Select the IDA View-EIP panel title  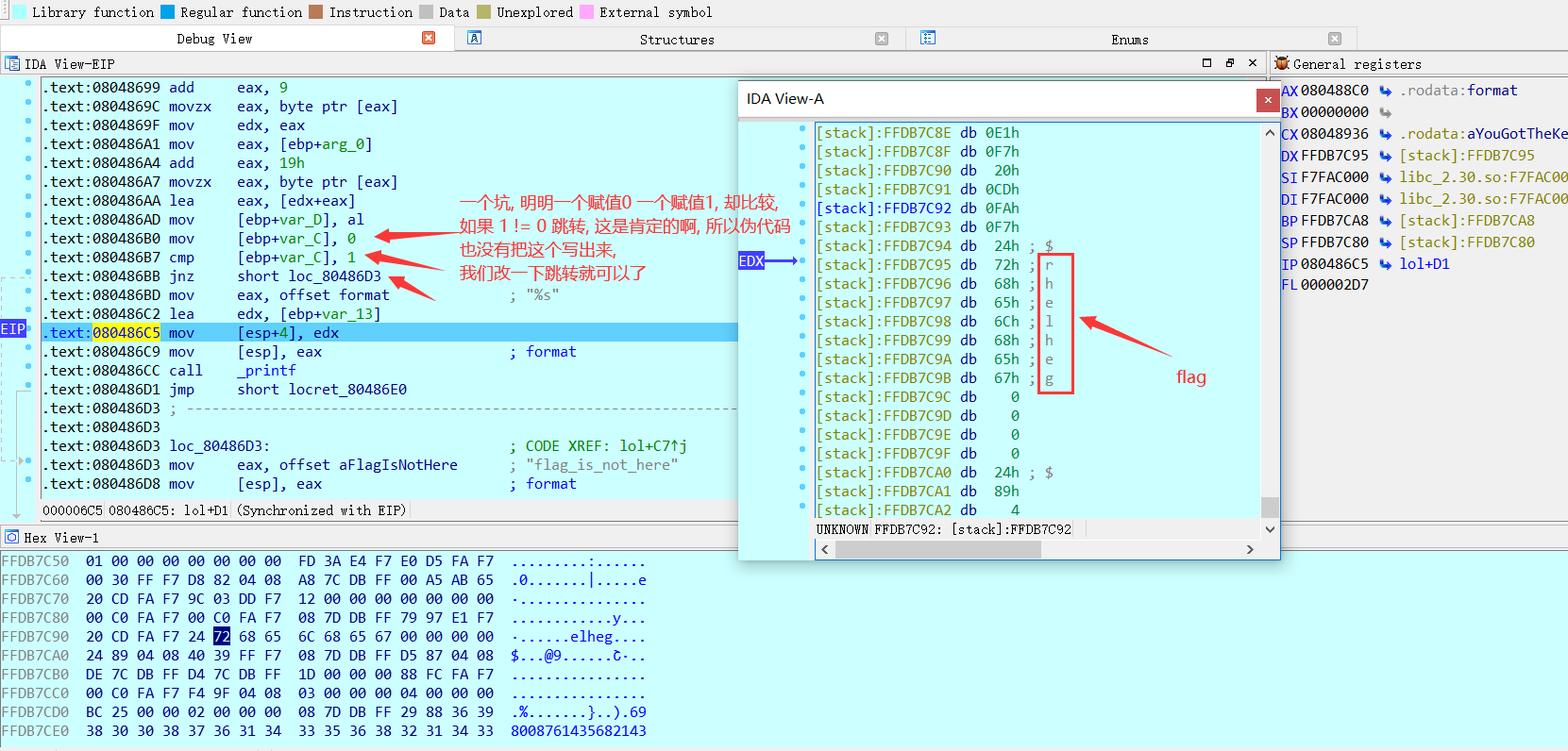70,64
